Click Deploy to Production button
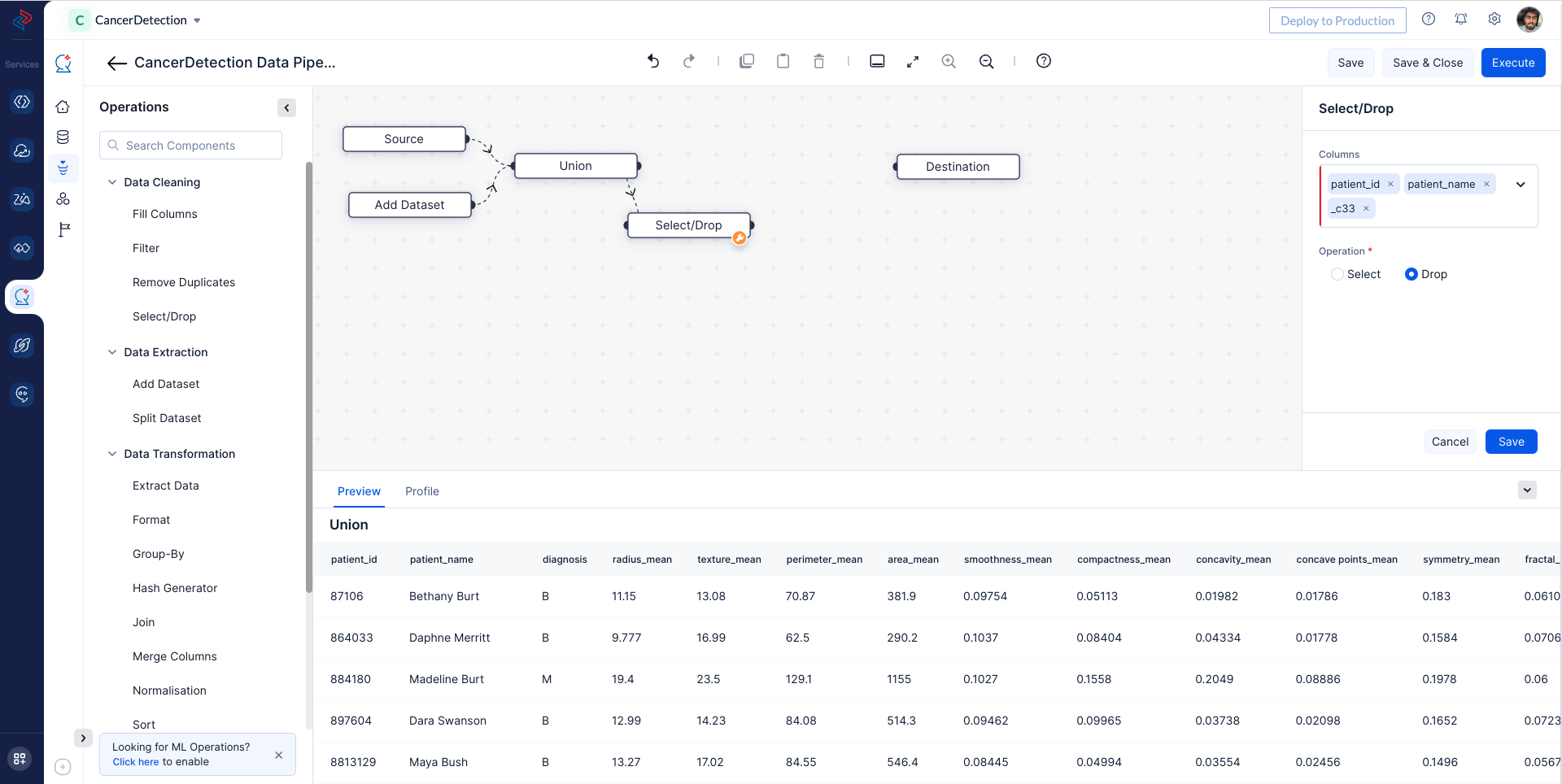The height and width of the screenshot is (784, 1562). [1337, 20]
